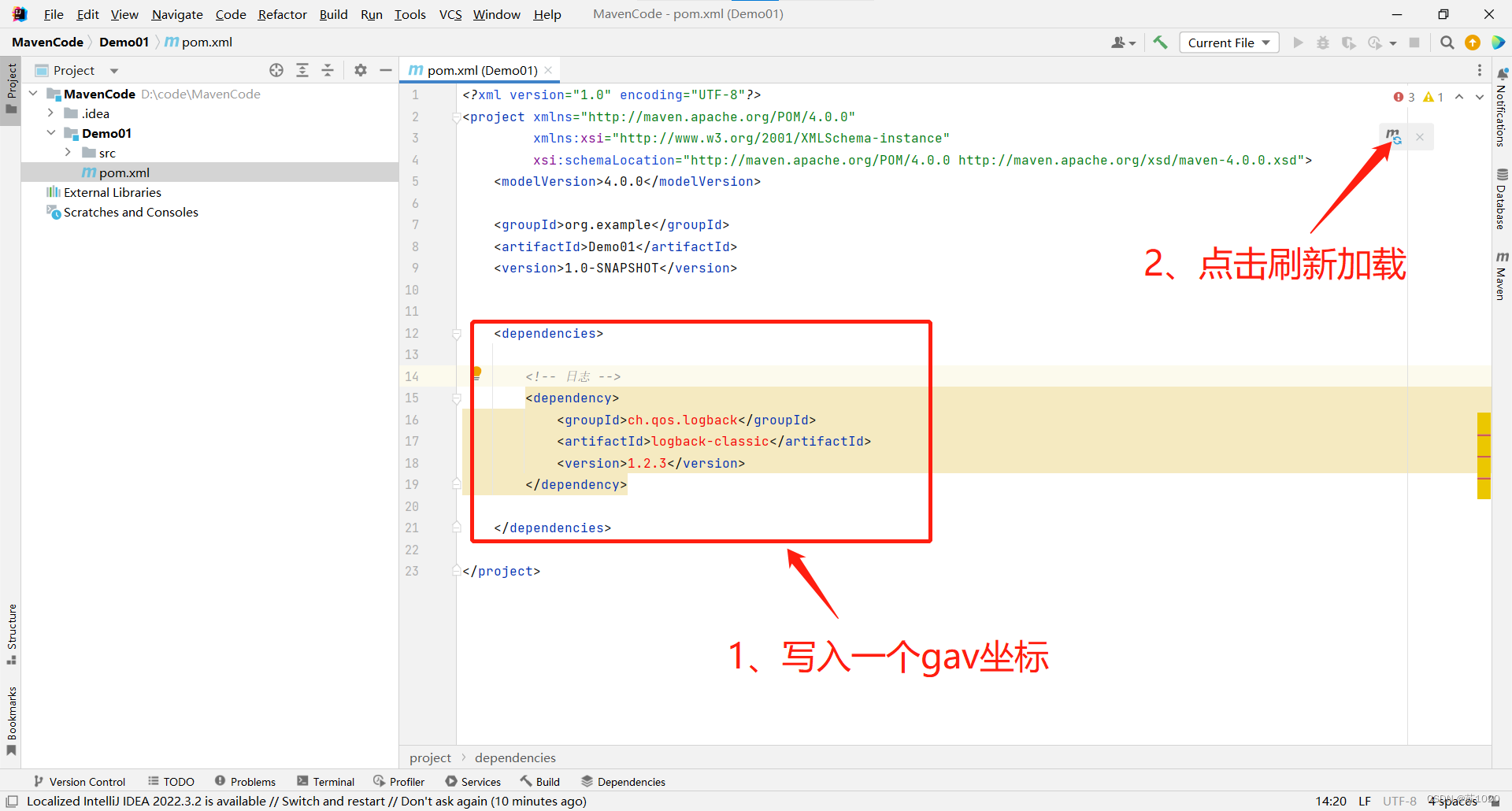1512x811 pixels.
Task: Open the Notifications side panel
Action: pyautogui.click(x=1502, y=108)
